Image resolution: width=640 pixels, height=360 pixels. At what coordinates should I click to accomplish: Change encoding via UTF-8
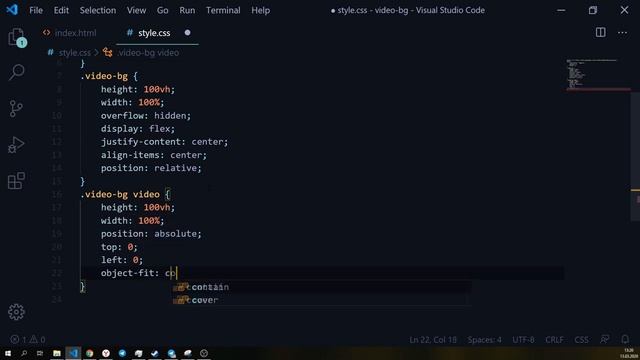point(523,340)
